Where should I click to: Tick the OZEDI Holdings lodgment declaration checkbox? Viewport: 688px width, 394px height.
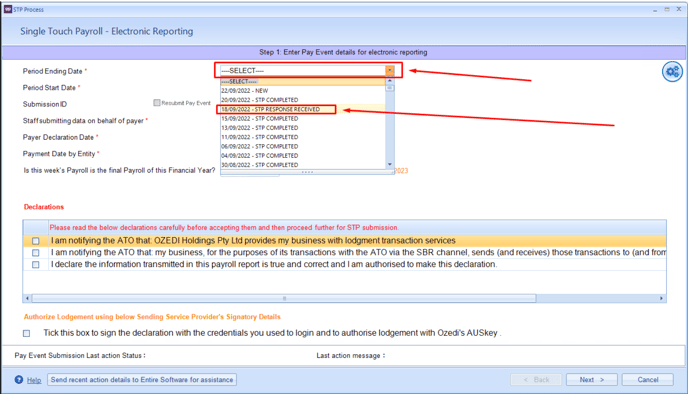tap(36, 241)
